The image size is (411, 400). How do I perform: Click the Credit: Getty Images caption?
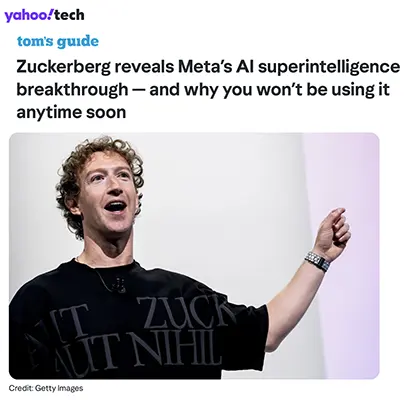pos(46,388)
